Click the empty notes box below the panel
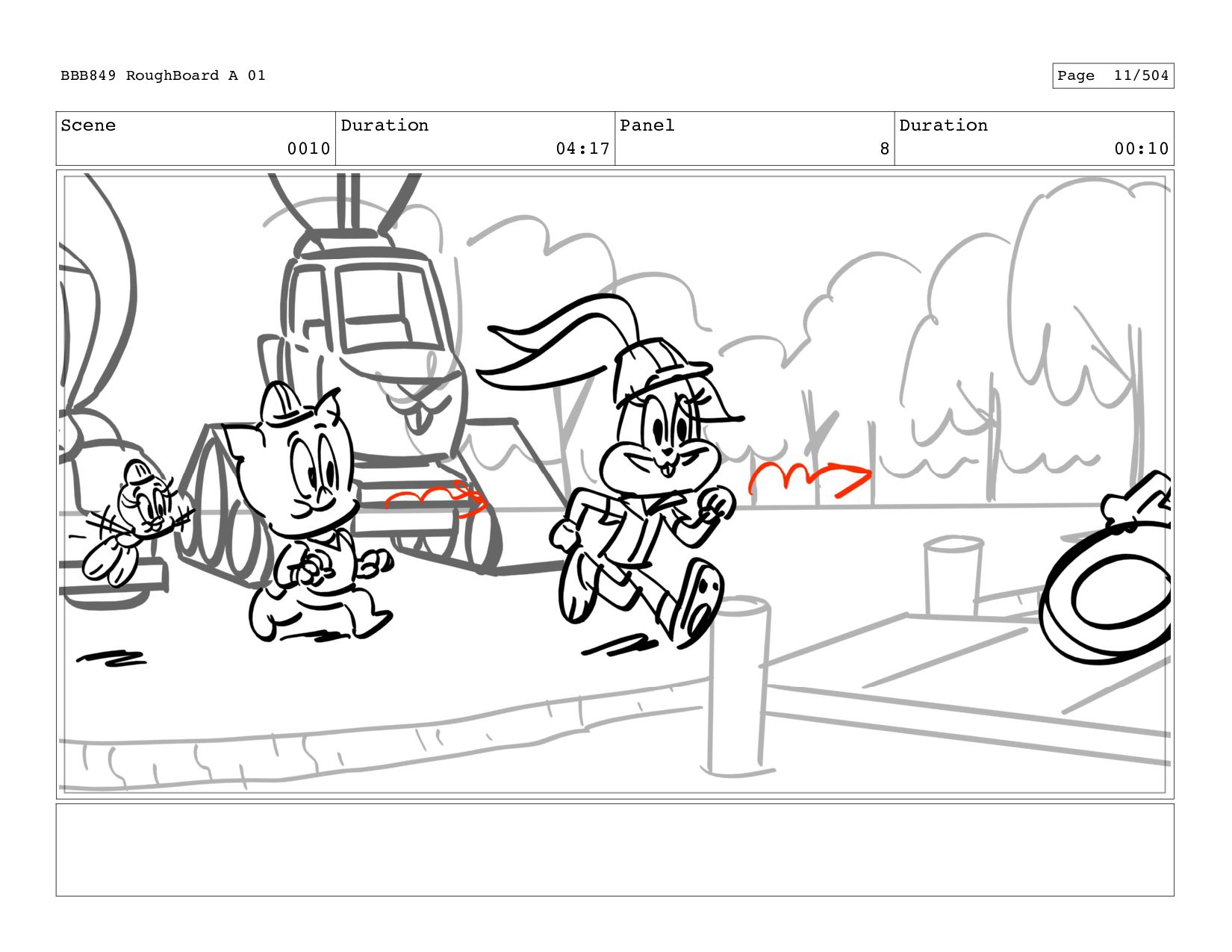Image resolution: width=1232 pixels, height=952 pixels. [x=615, y=850]
